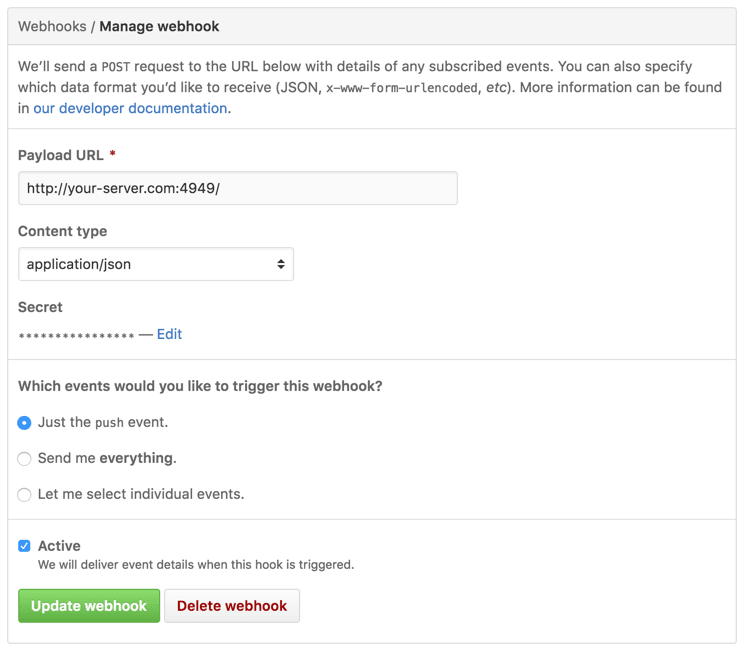This screenshot has width=745, height=651.
Task: Focus the Payload URL input field
Action: click(238, 188)
